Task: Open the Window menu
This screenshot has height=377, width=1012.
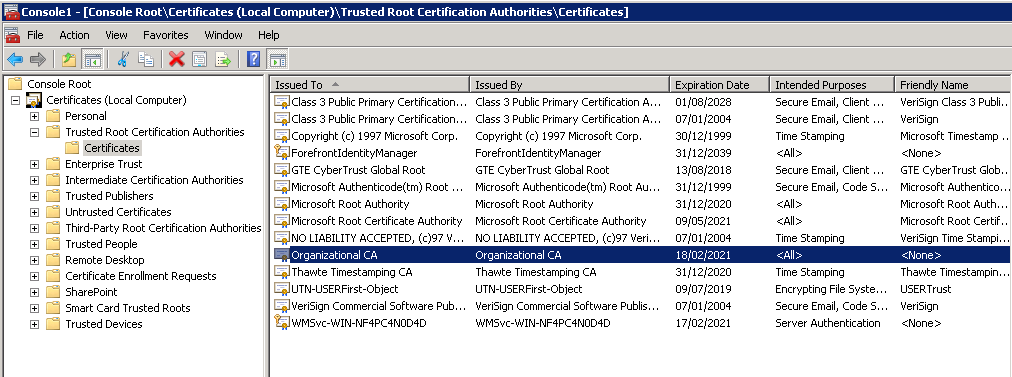Action: (223, 35)
